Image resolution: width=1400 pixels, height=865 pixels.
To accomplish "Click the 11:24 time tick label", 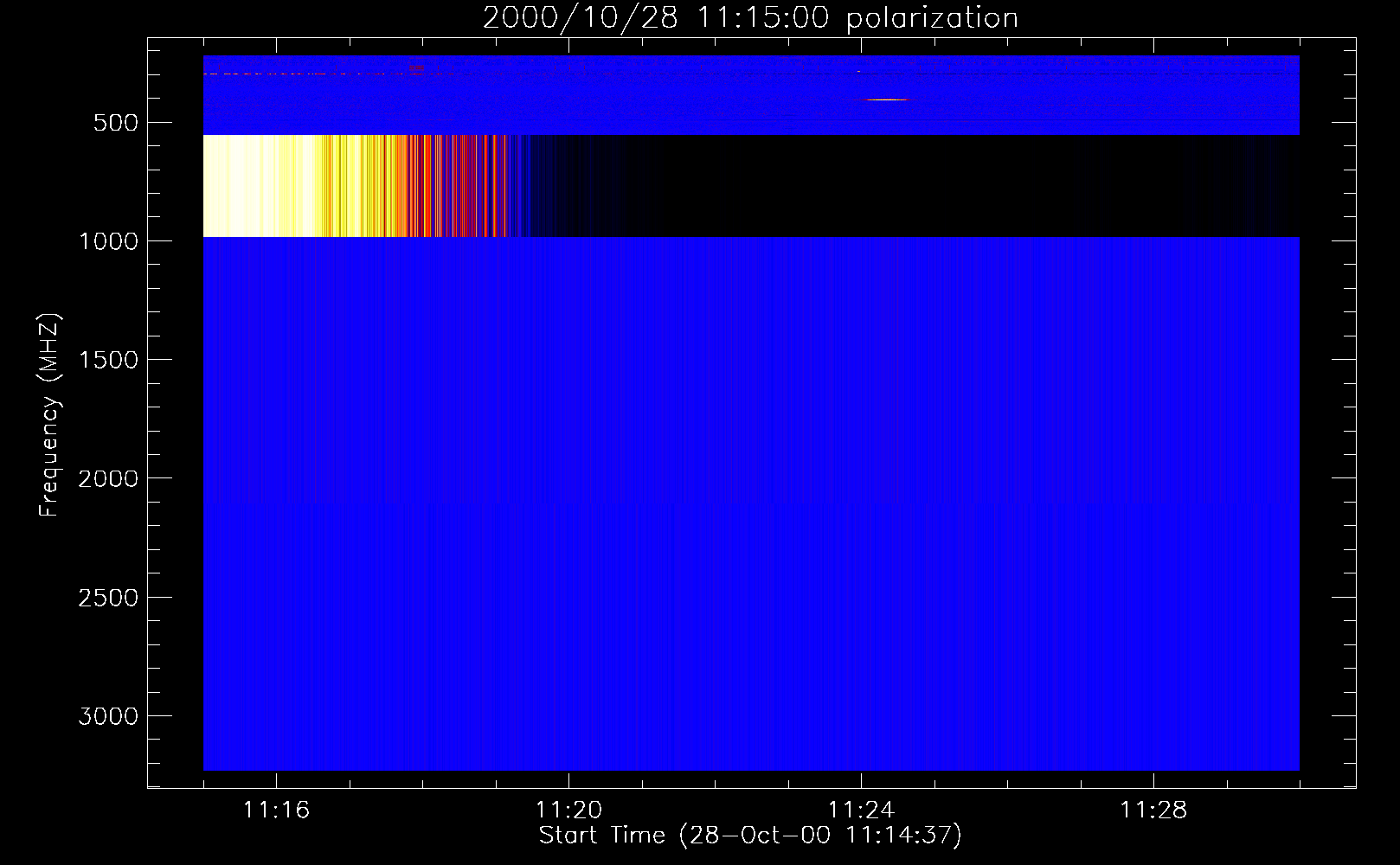I will (x=861, y=811).
